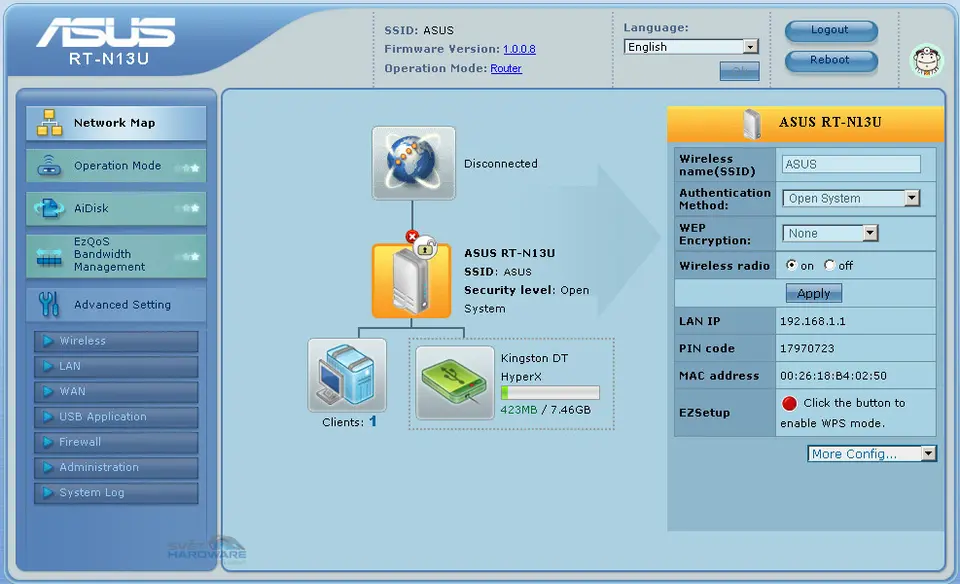Open the WEP Encryption dropdown
960x584 pixels.
[830, 233]
